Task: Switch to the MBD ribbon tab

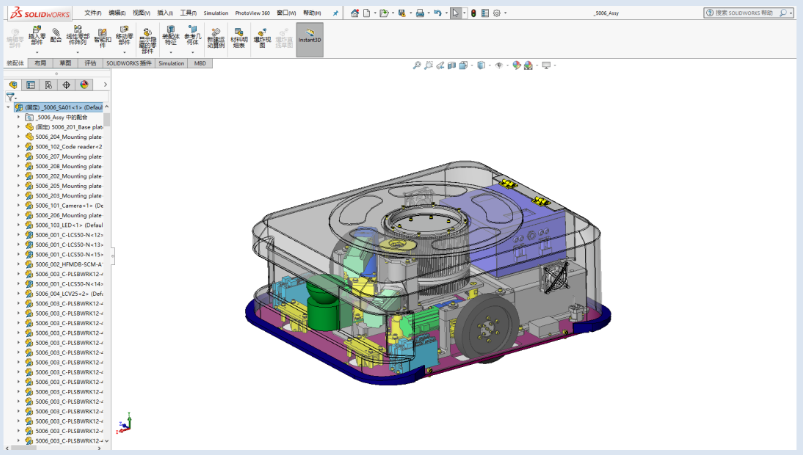Action: 200,63
